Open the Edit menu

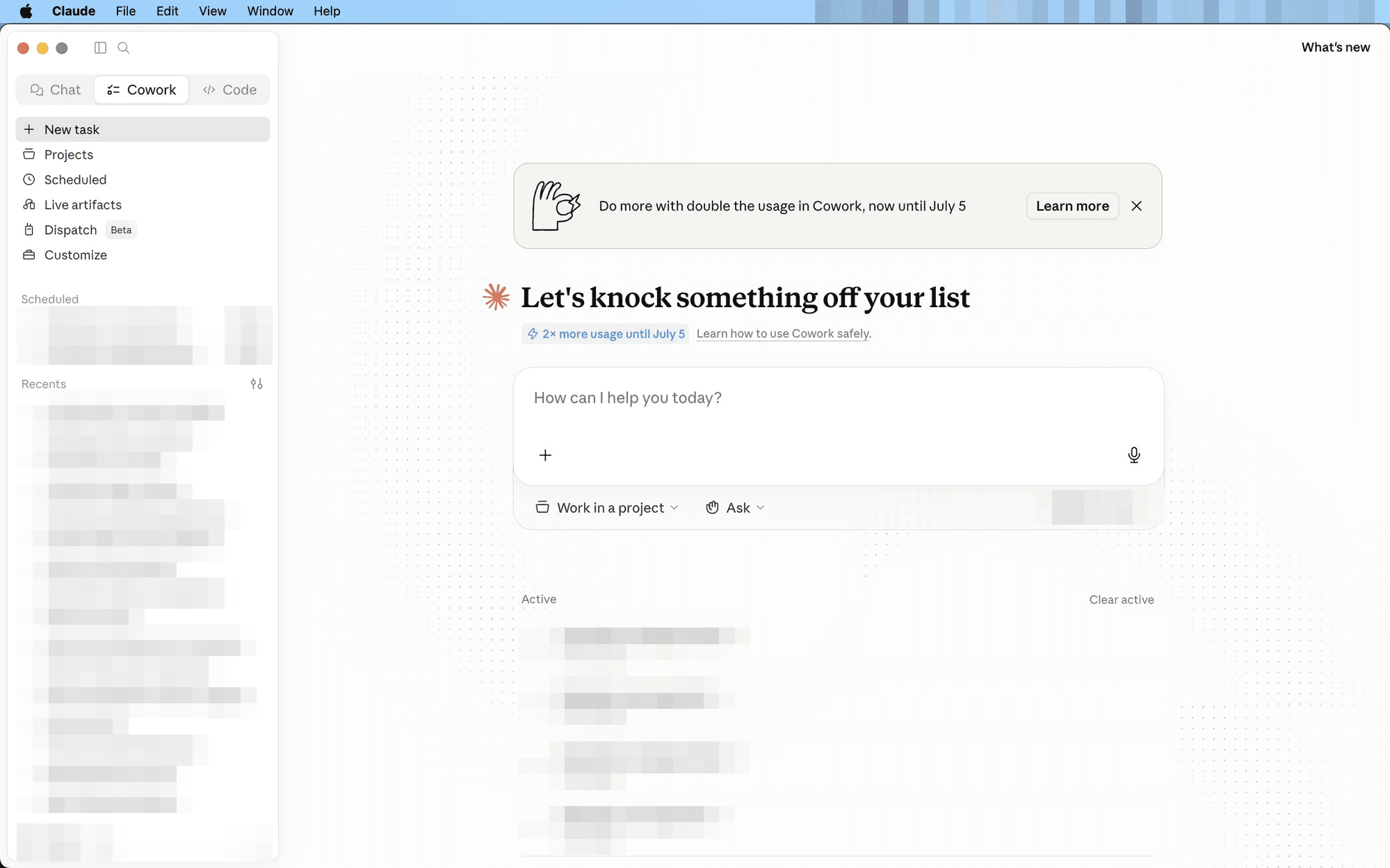point(167,11)
